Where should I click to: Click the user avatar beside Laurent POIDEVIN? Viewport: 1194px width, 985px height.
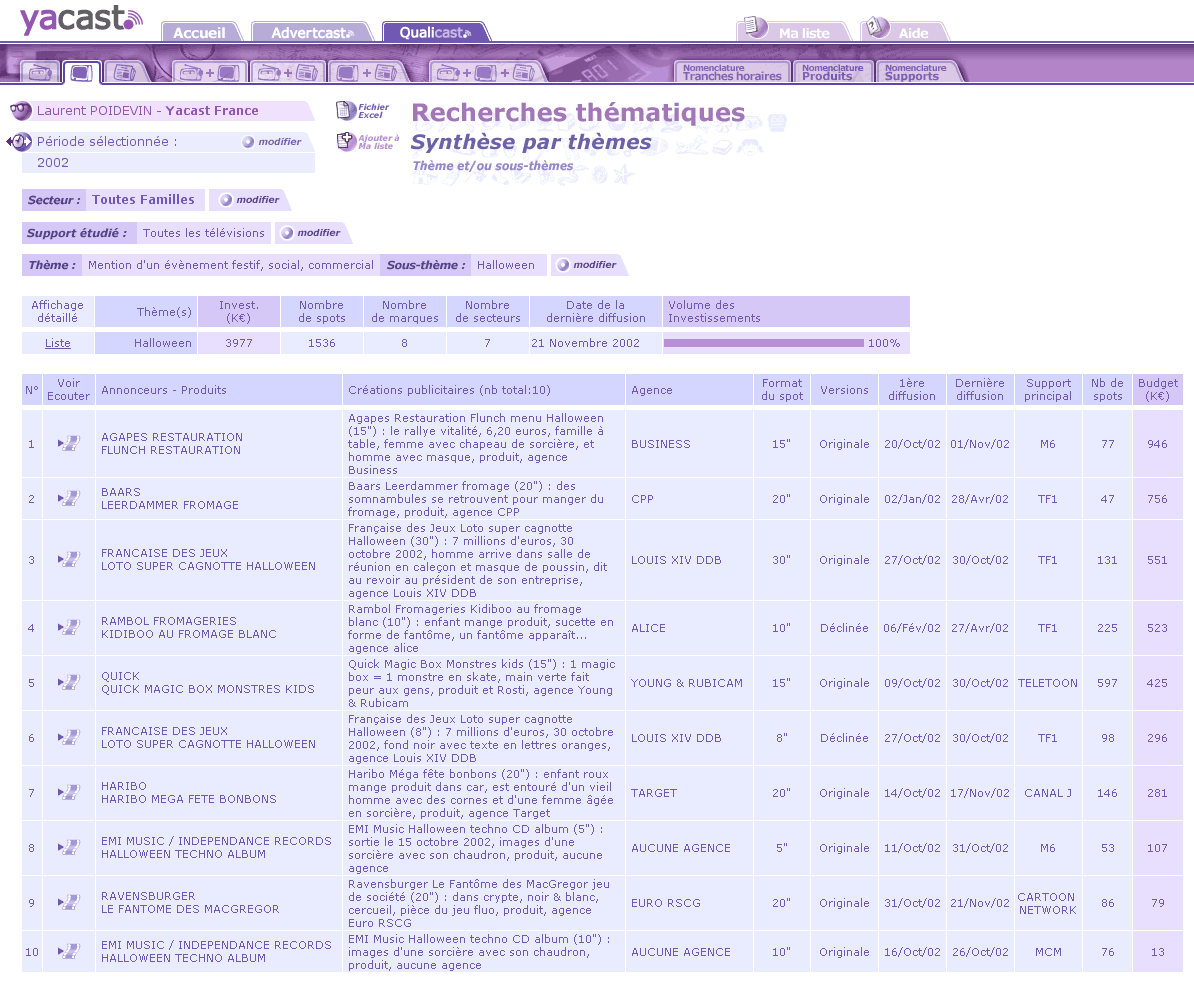pyautogui.click(x=21, y=110)
